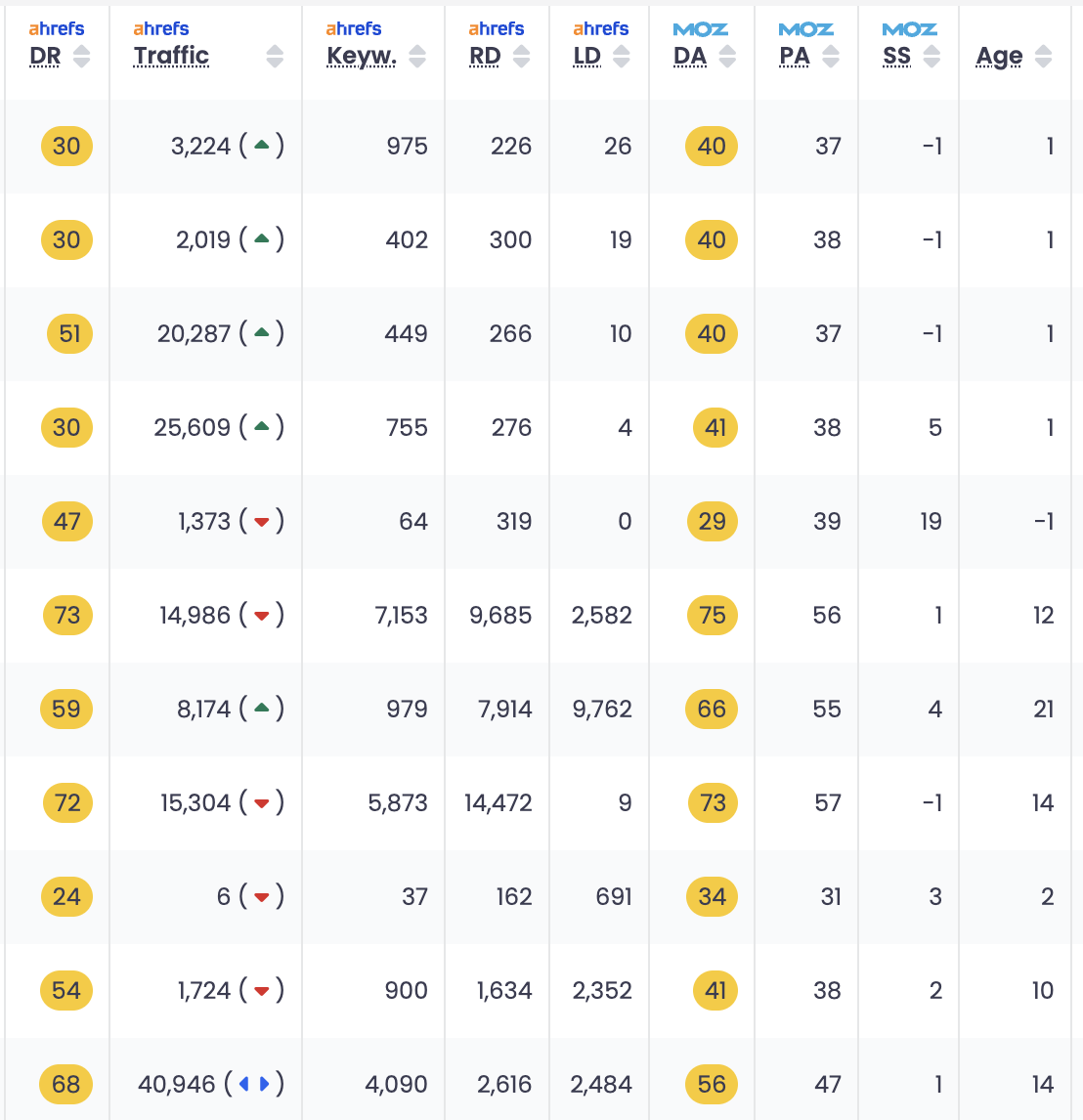The image size is (1083, 1120).
Task: Click the underlined DA header text
Action: point(690,57)
